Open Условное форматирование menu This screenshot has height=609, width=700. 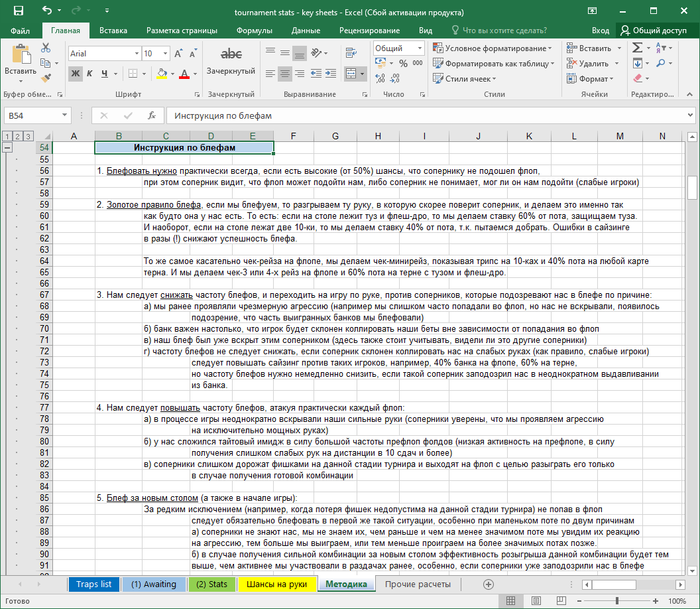(x=492, y=48)
